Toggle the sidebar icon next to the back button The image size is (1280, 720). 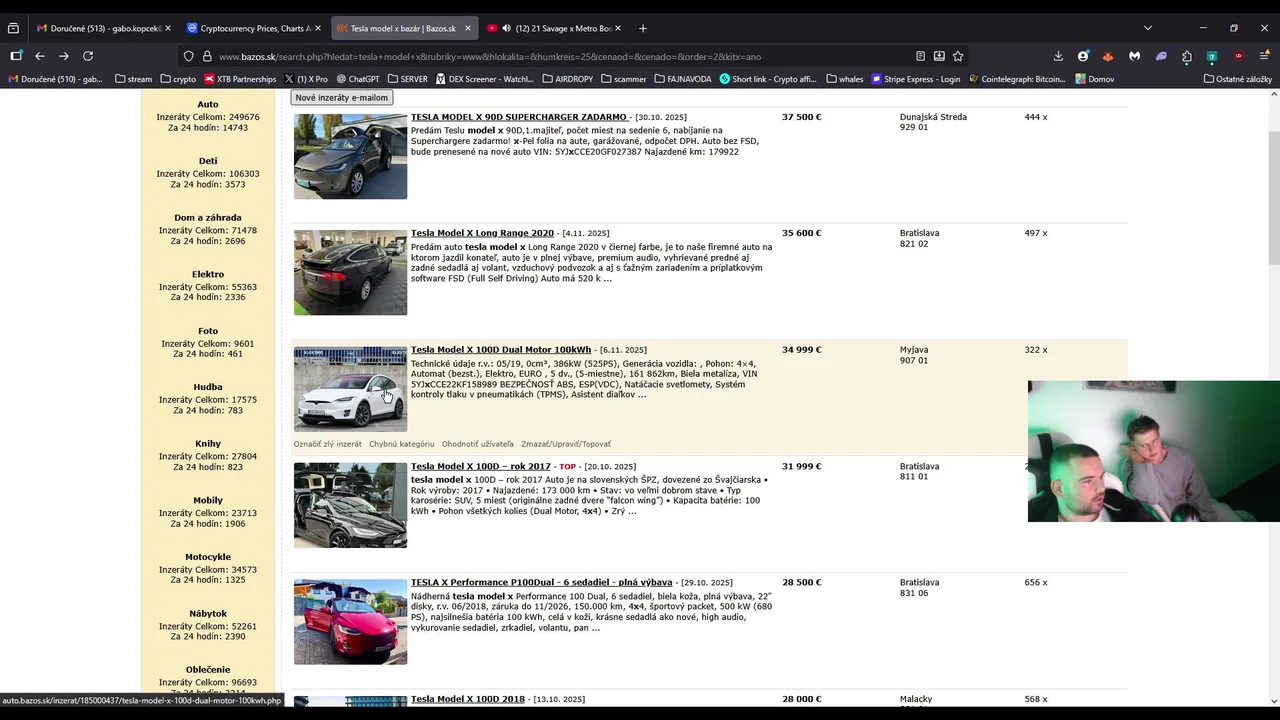click(x=16, y=56)
